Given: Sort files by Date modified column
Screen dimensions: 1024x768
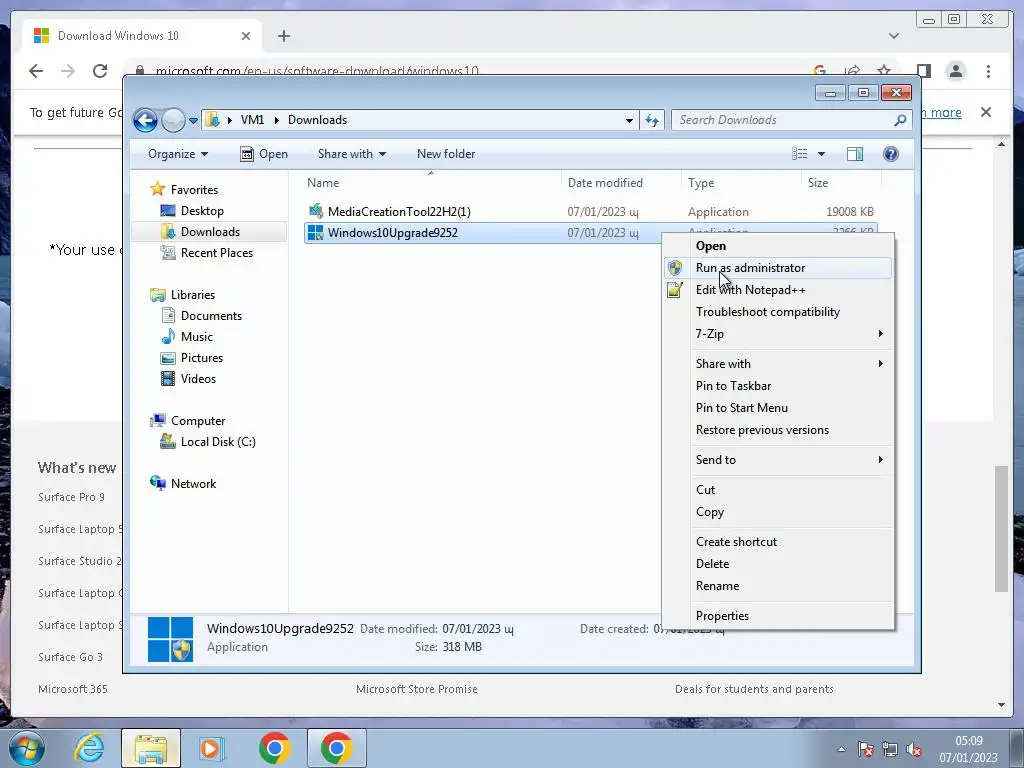Looking at the screenshot, I should (605, 184).
